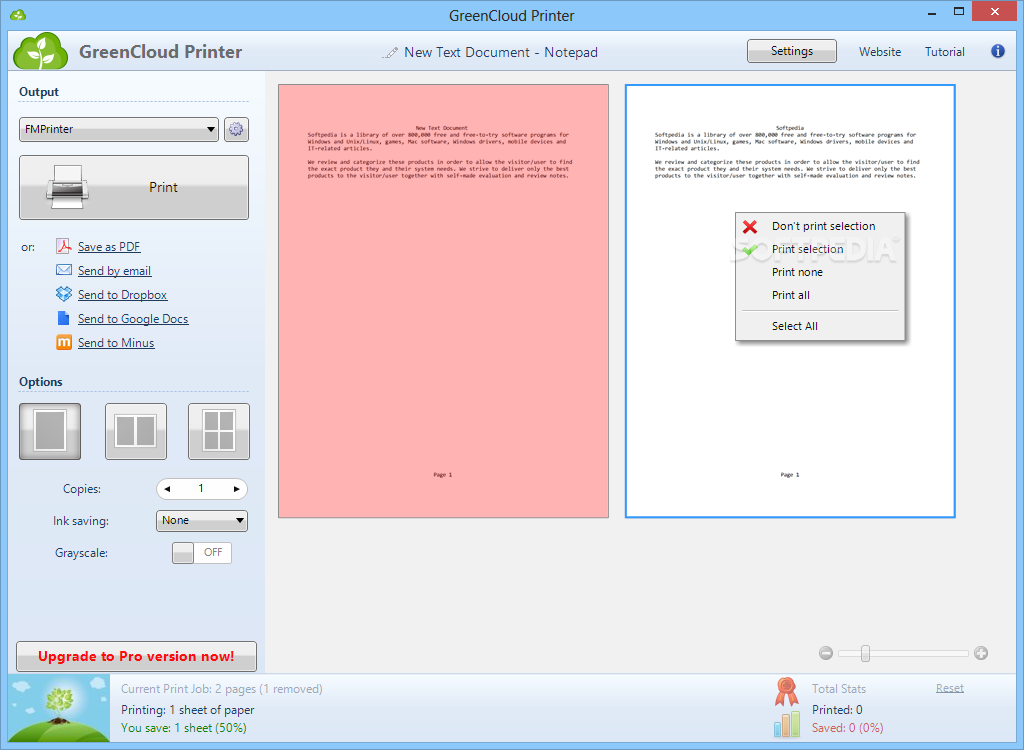Choose Print all in context menu
1024x750 pixels.
[x=820, y=295]
